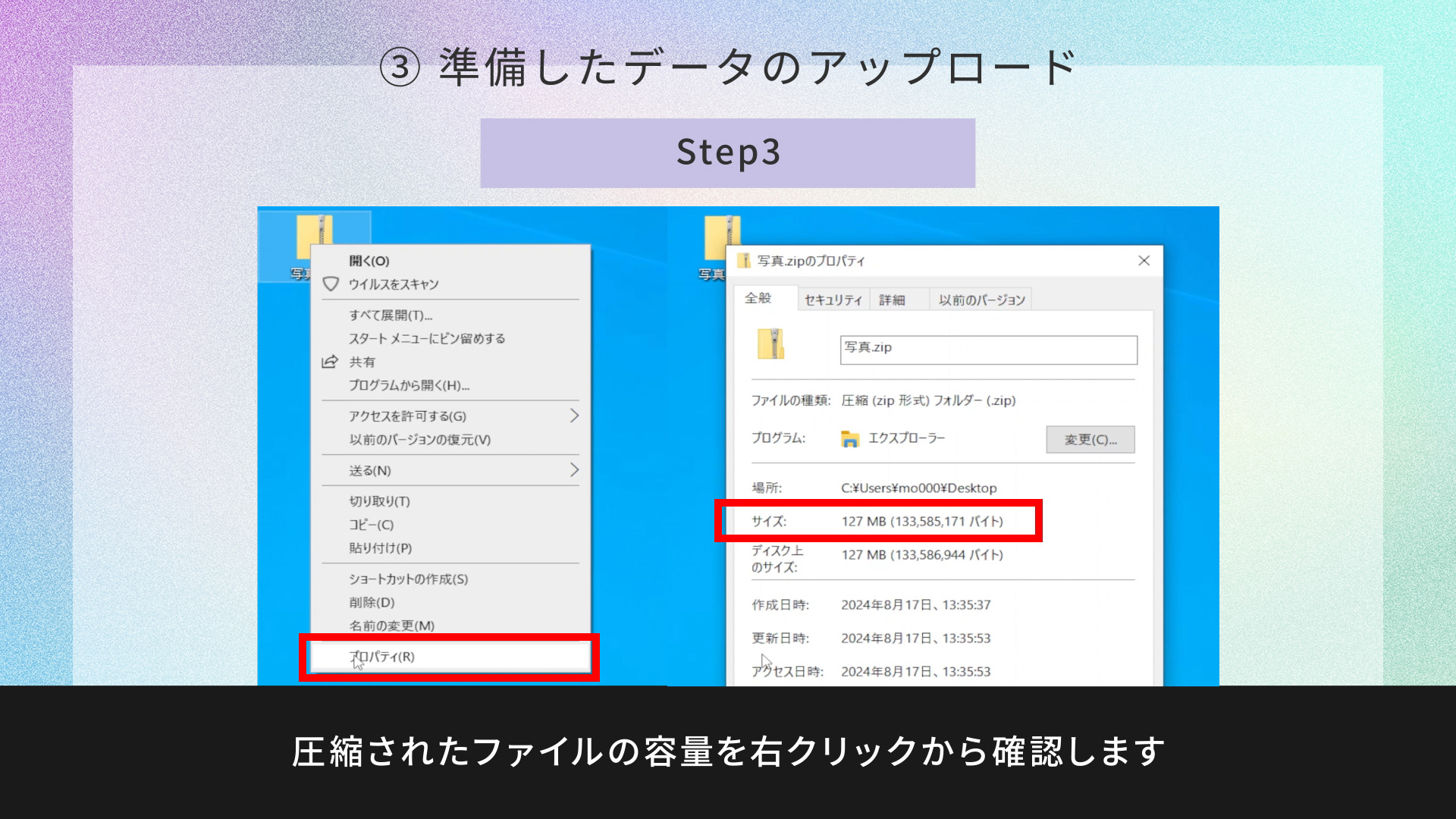1456x819 pixels.
Task: Open プロパティ(R) from the context menu
Action: point(449,657)
